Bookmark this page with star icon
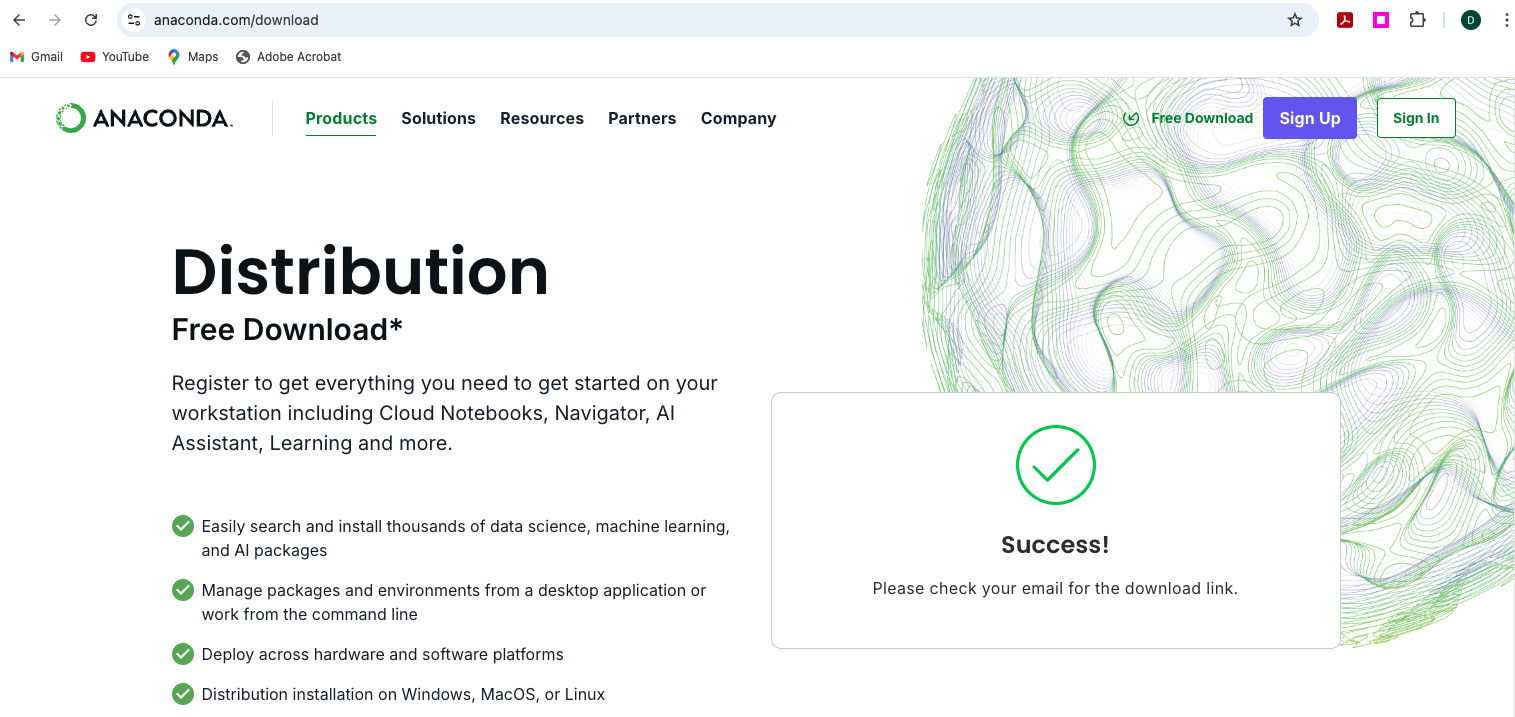Screen dimensions: 1515x717 click(1295, 20)
